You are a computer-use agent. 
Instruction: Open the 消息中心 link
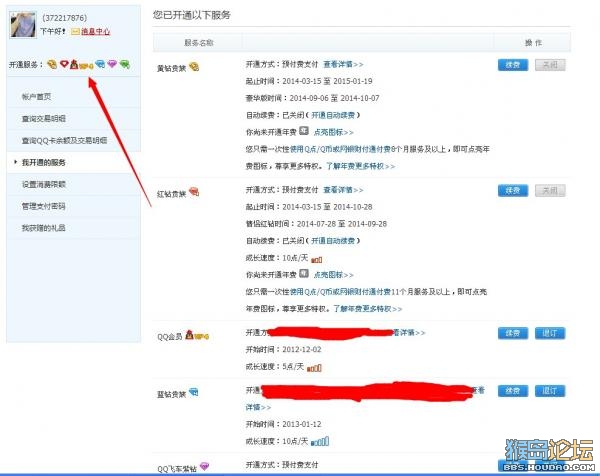pos(95,31)
